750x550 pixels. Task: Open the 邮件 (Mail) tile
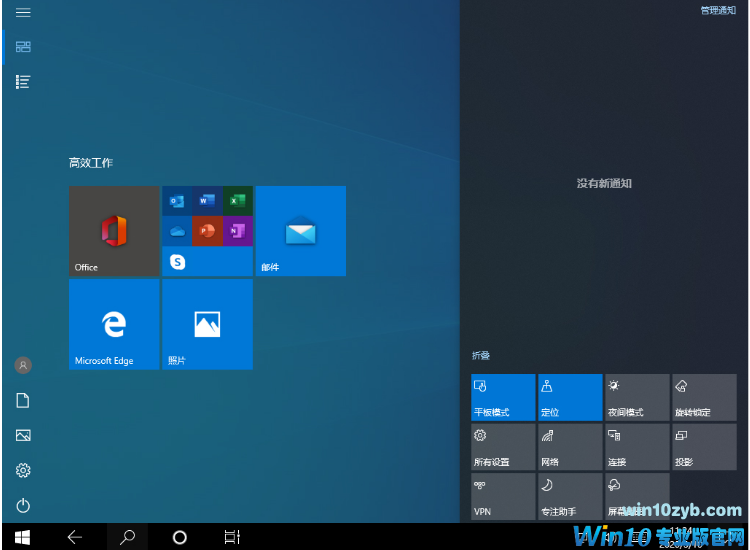point(300,231)
